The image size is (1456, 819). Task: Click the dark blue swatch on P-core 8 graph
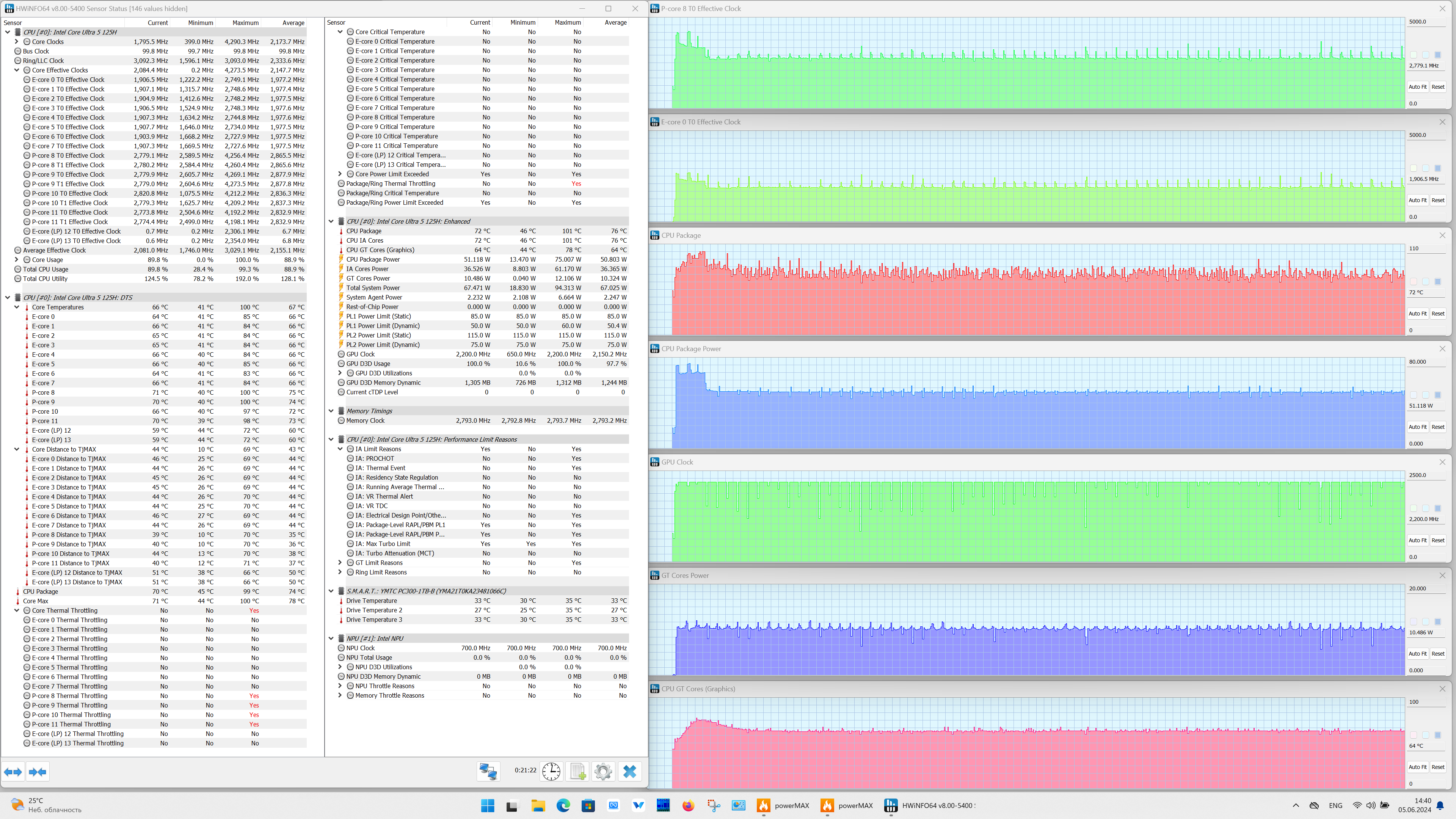click(1437, 55)
